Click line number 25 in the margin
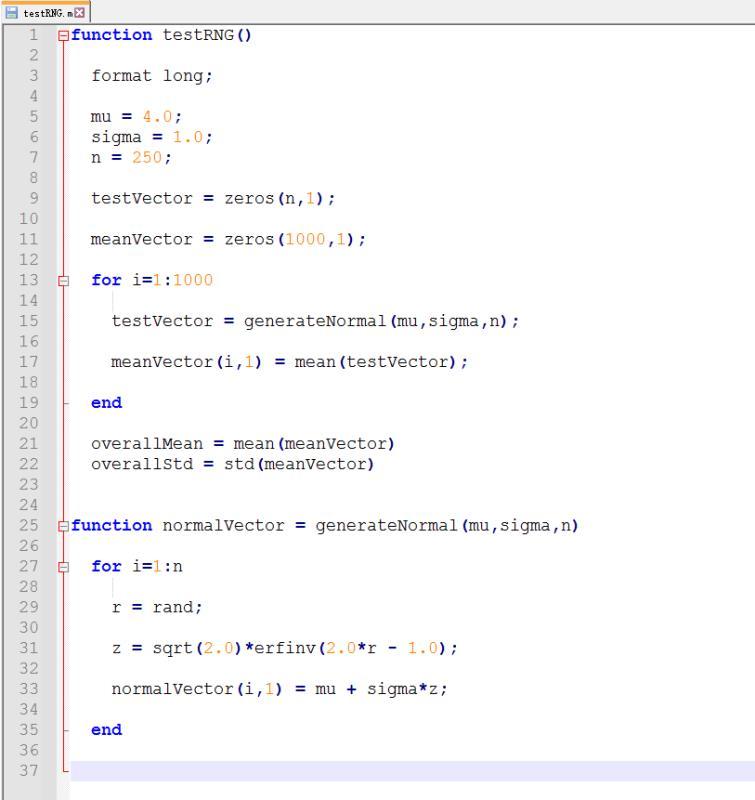 pyautogui.click(x=29, y=526)
